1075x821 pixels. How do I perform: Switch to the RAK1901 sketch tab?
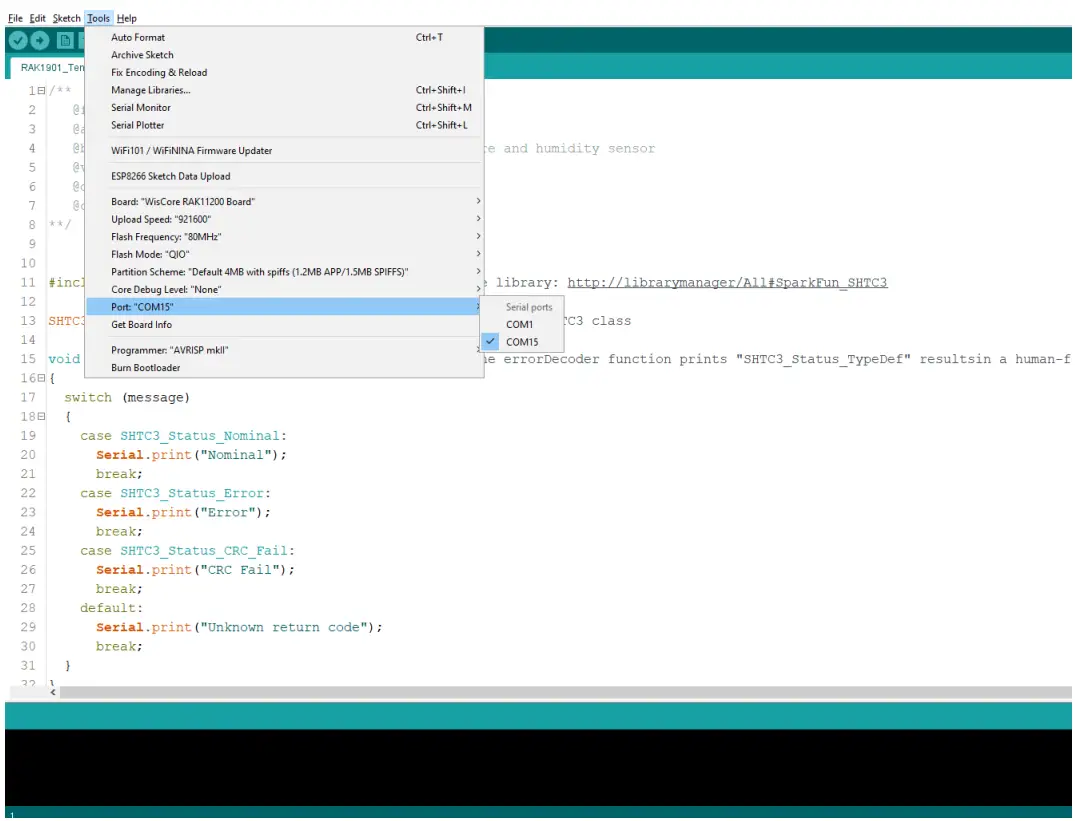tap(52, 68)
